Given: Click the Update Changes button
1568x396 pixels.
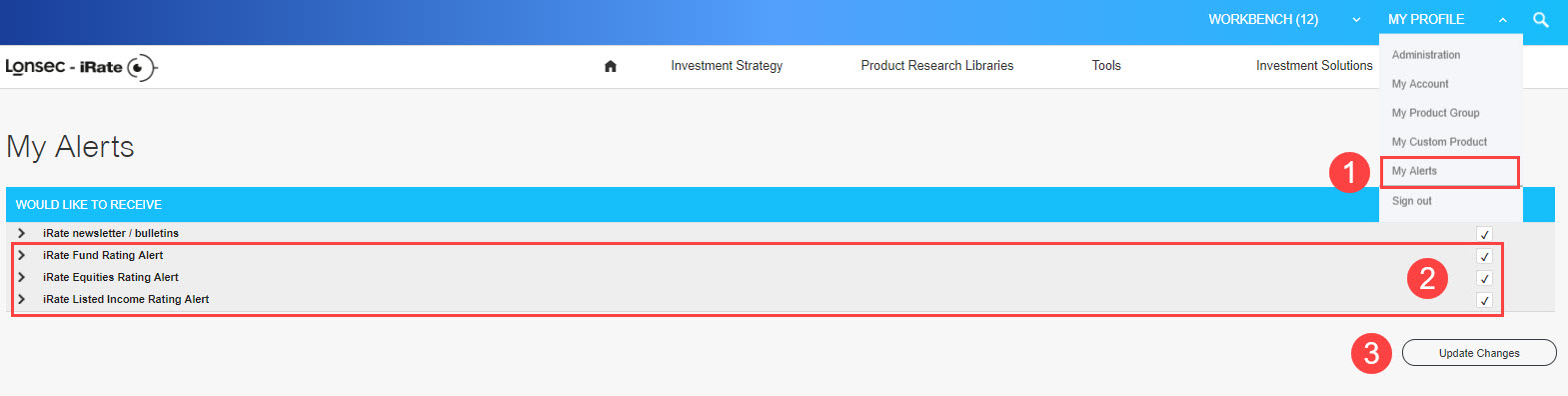Looking at the screenshot, I should pos(1479,353).
